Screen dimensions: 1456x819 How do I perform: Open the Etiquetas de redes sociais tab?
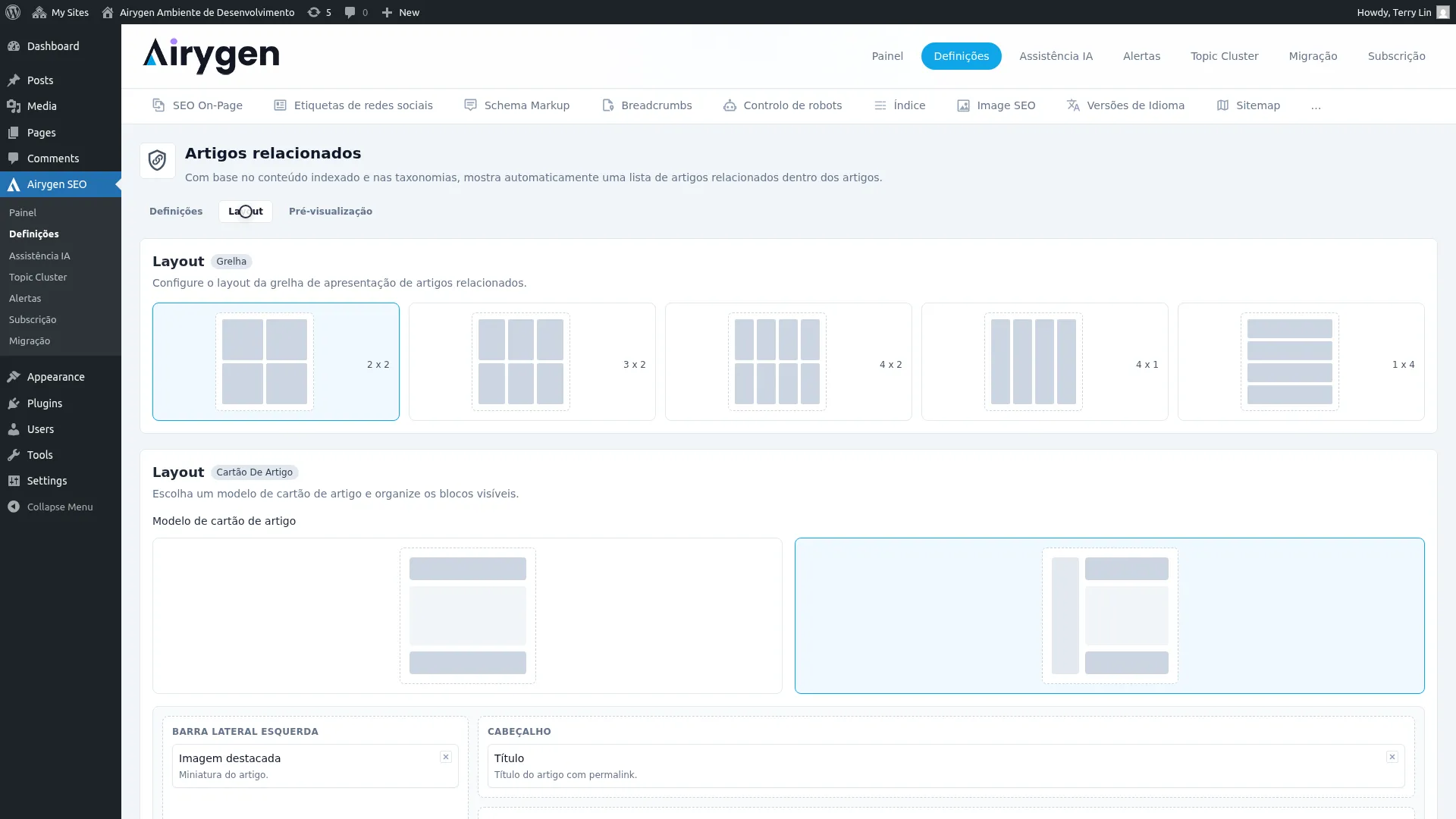pyautogui.click(x=353, y=105)
